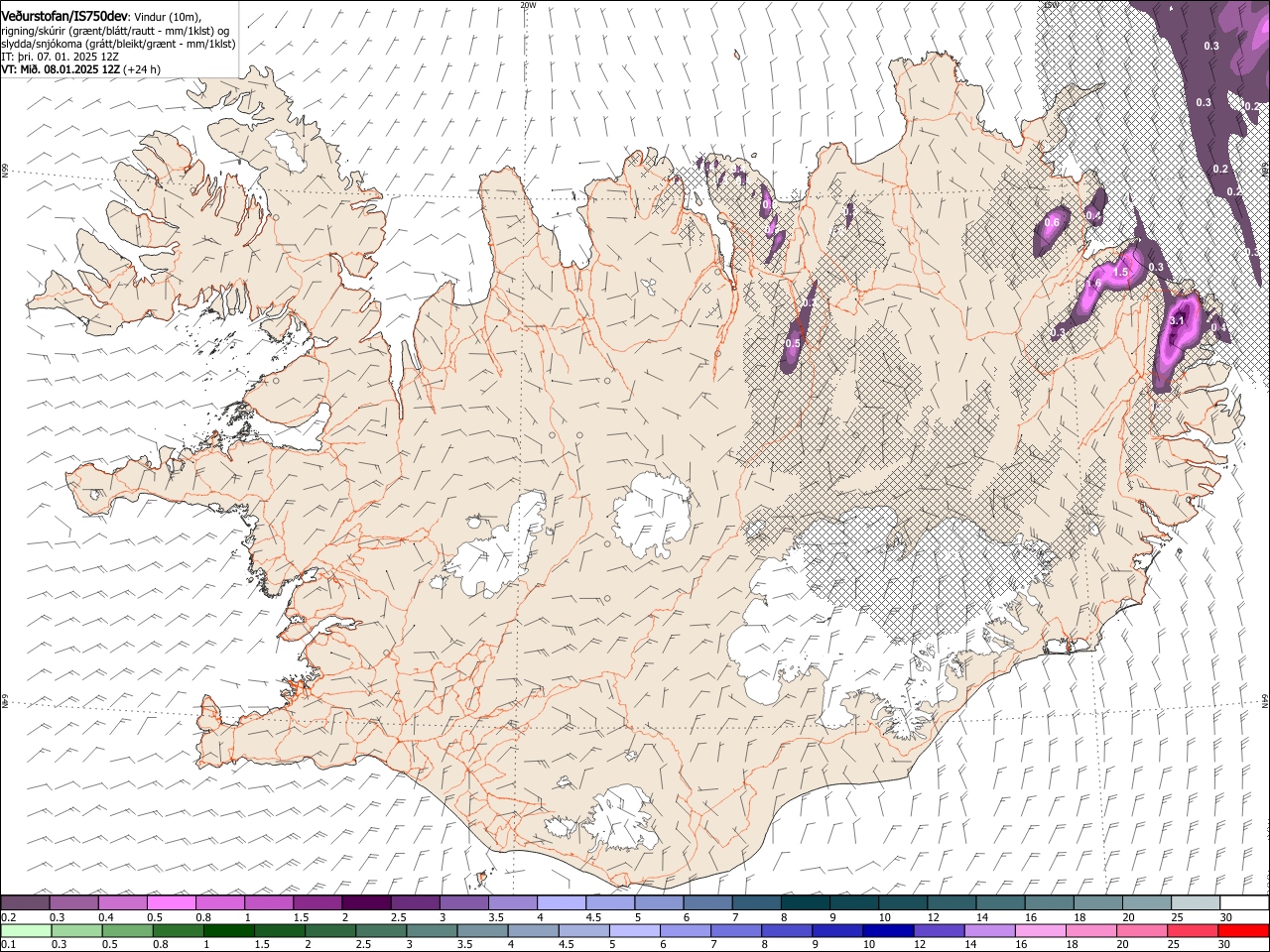Click the 1.5 magenta swatch in snow scale
Image resolution: width=1270 pixels, height=952 pixels.
(x=317, y=903)
